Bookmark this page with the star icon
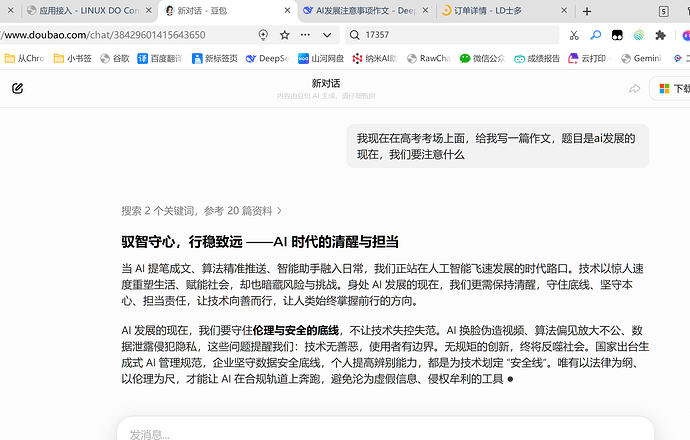The height and width of the screenshot is (440, 690). [x=285, y=35]
